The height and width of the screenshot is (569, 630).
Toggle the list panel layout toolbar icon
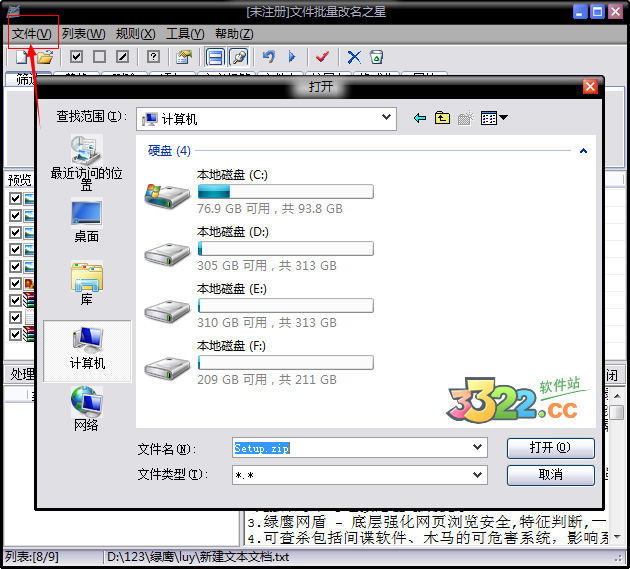click(x=215, y=57)
